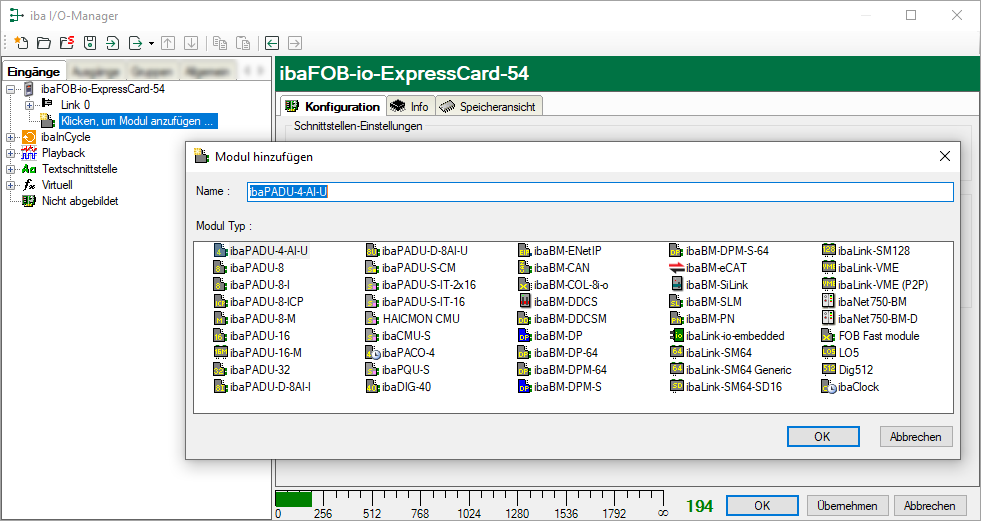The image size is (981, 521).
Task: Click the left arrow navigate back icon
Action: 272,43
